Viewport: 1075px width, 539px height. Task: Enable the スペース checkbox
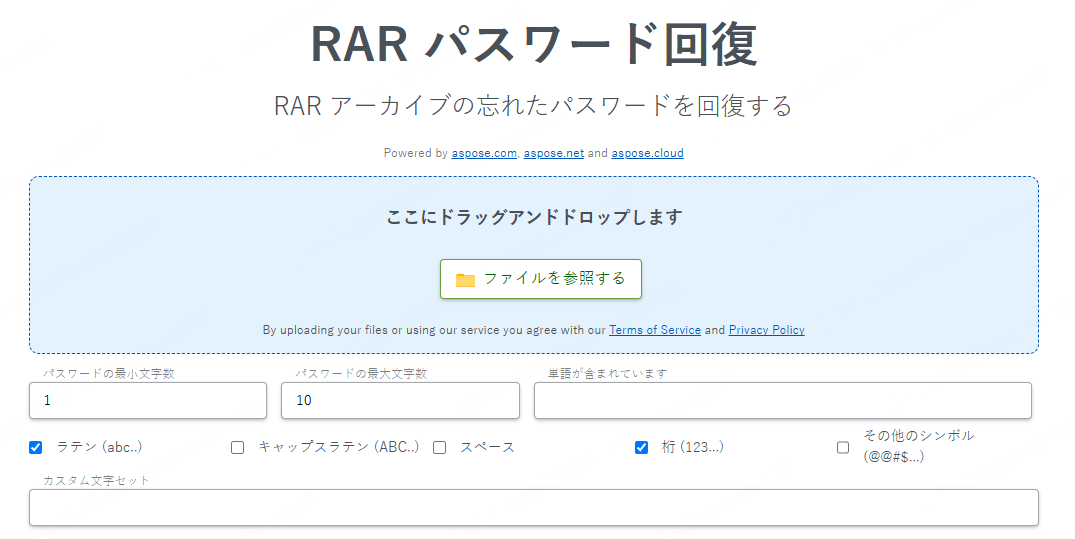439,448
